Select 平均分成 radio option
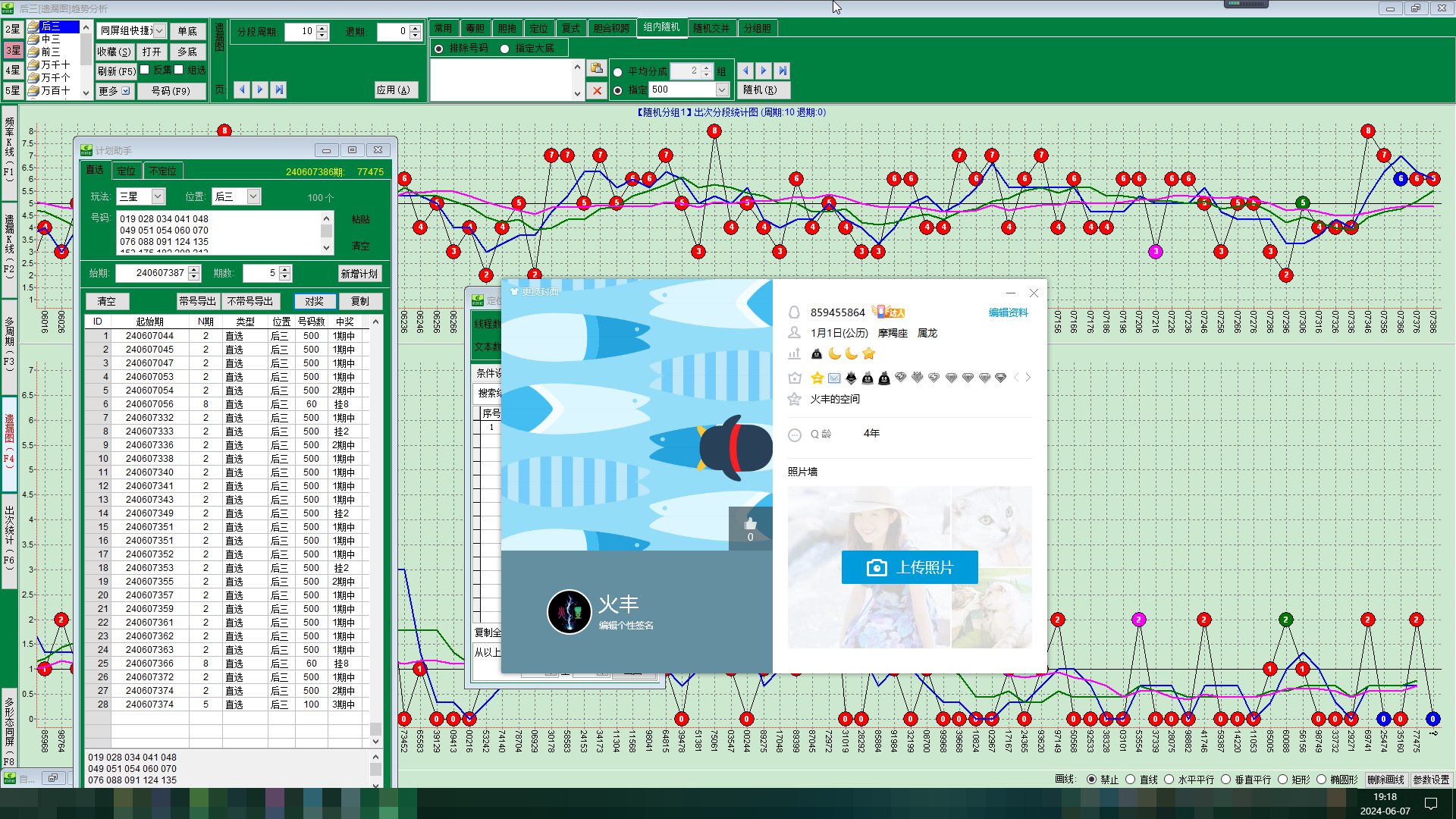The width and height of the screenshot is (1456, 819). [x=617, y=72]
